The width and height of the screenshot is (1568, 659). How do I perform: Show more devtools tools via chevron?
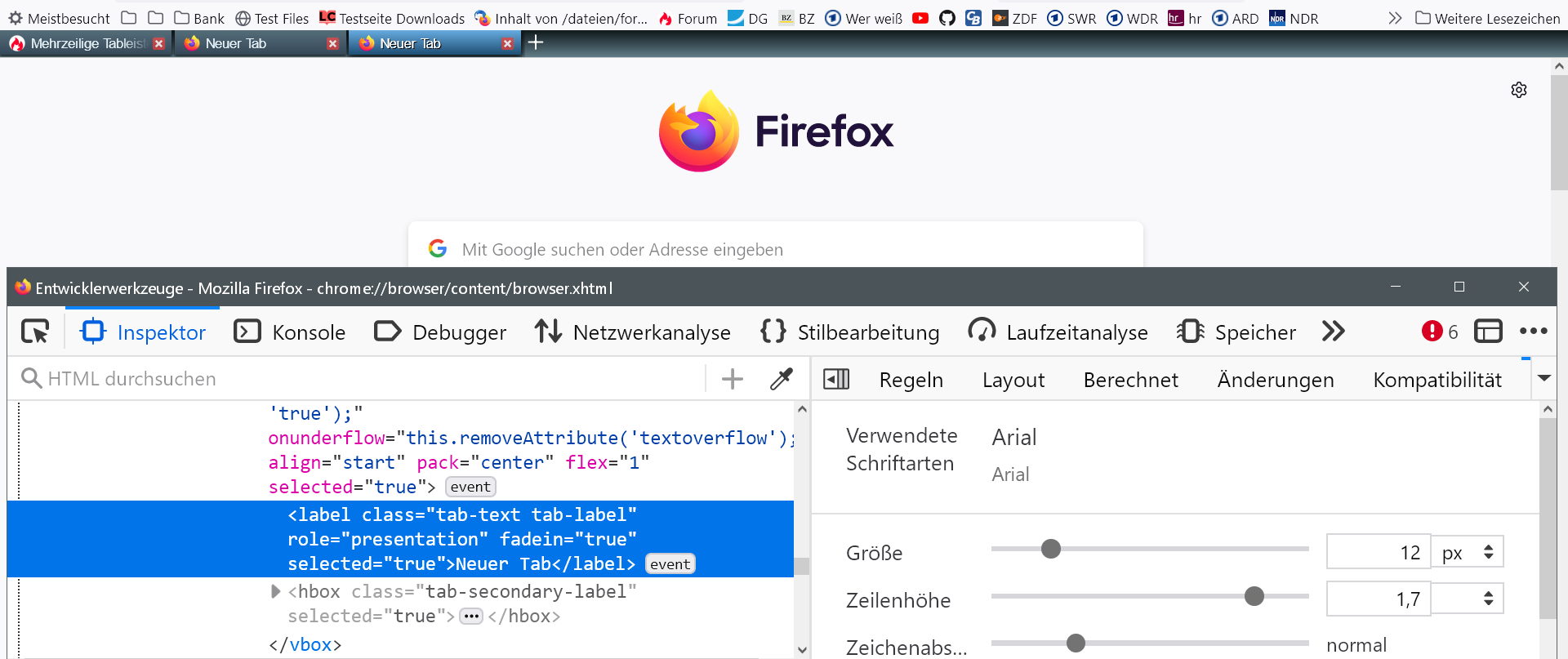coord(1333,332)
